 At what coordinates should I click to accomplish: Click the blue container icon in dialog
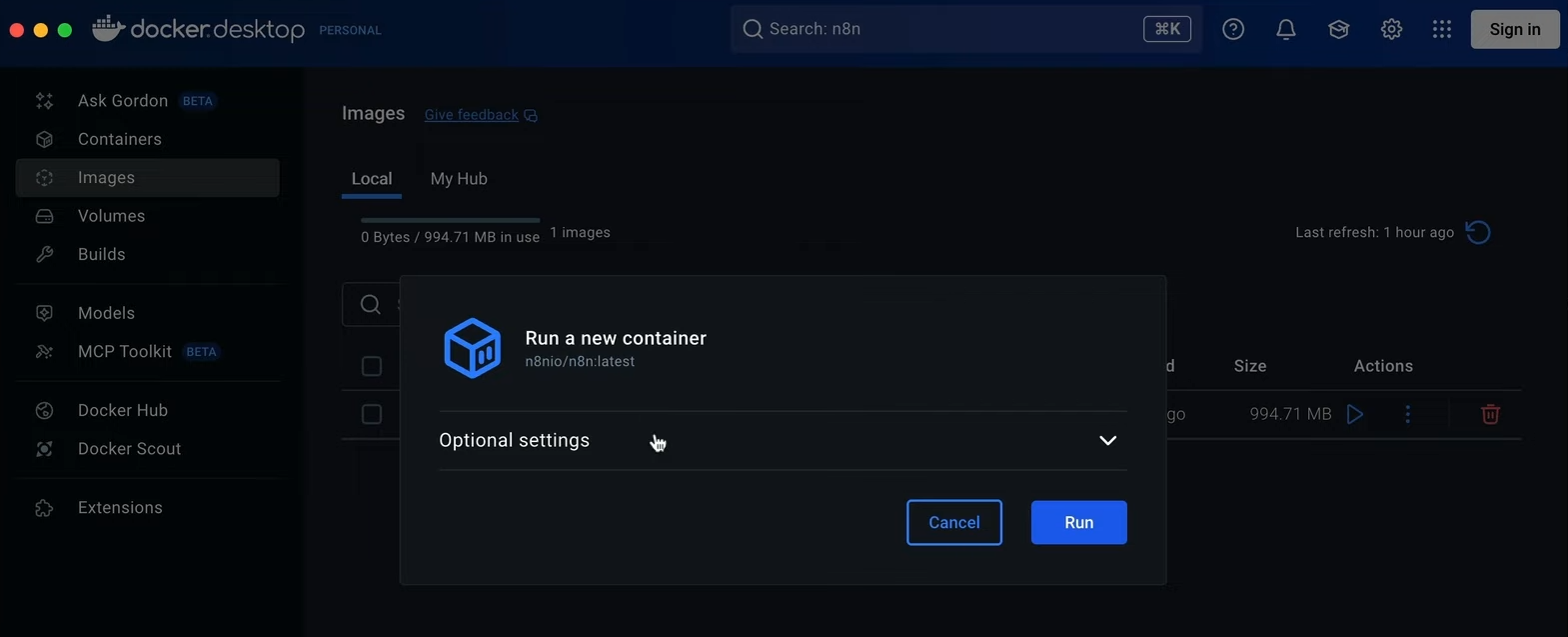tap(472, 348)
